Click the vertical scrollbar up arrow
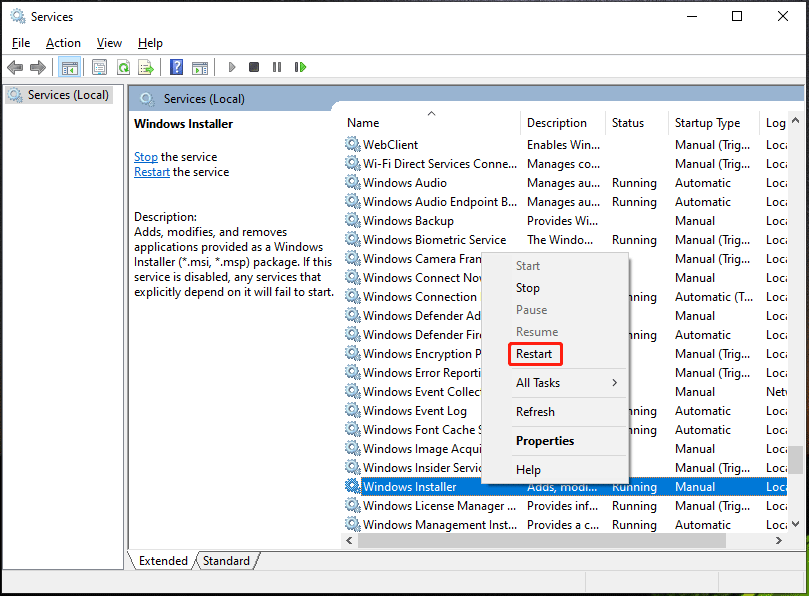The image size is (809, 596). pos(795,121)
